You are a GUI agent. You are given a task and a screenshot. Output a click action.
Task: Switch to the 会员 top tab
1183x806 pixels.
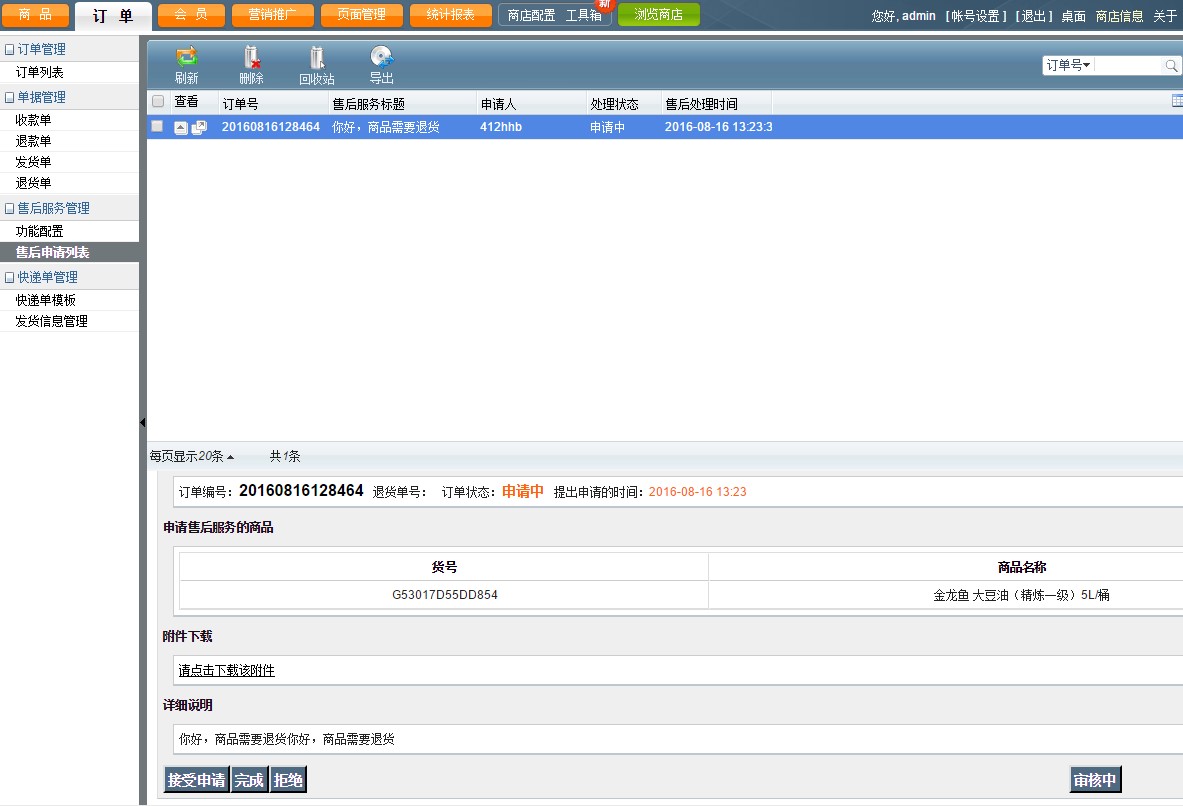[191, 15]
